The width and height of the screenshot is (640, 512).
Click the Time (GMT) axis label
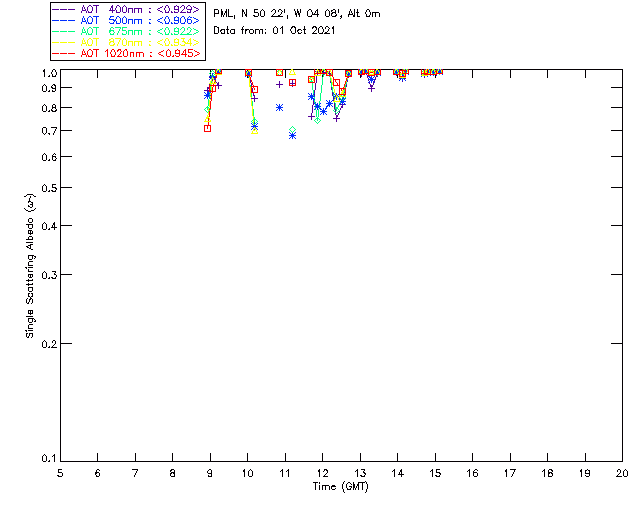pyautogui.click(x=340, y=487)
